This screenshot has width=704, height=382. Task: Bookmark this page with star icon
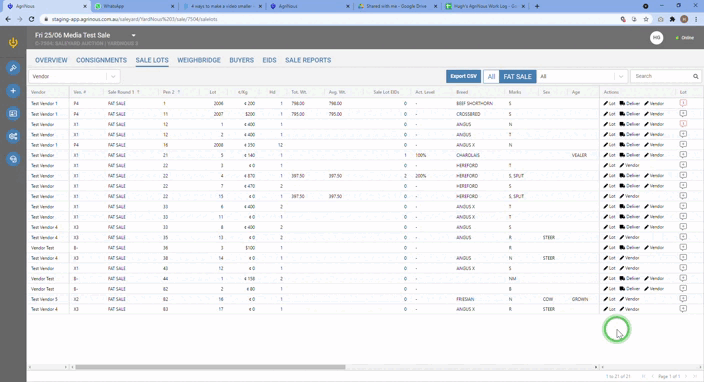point(646,19)
